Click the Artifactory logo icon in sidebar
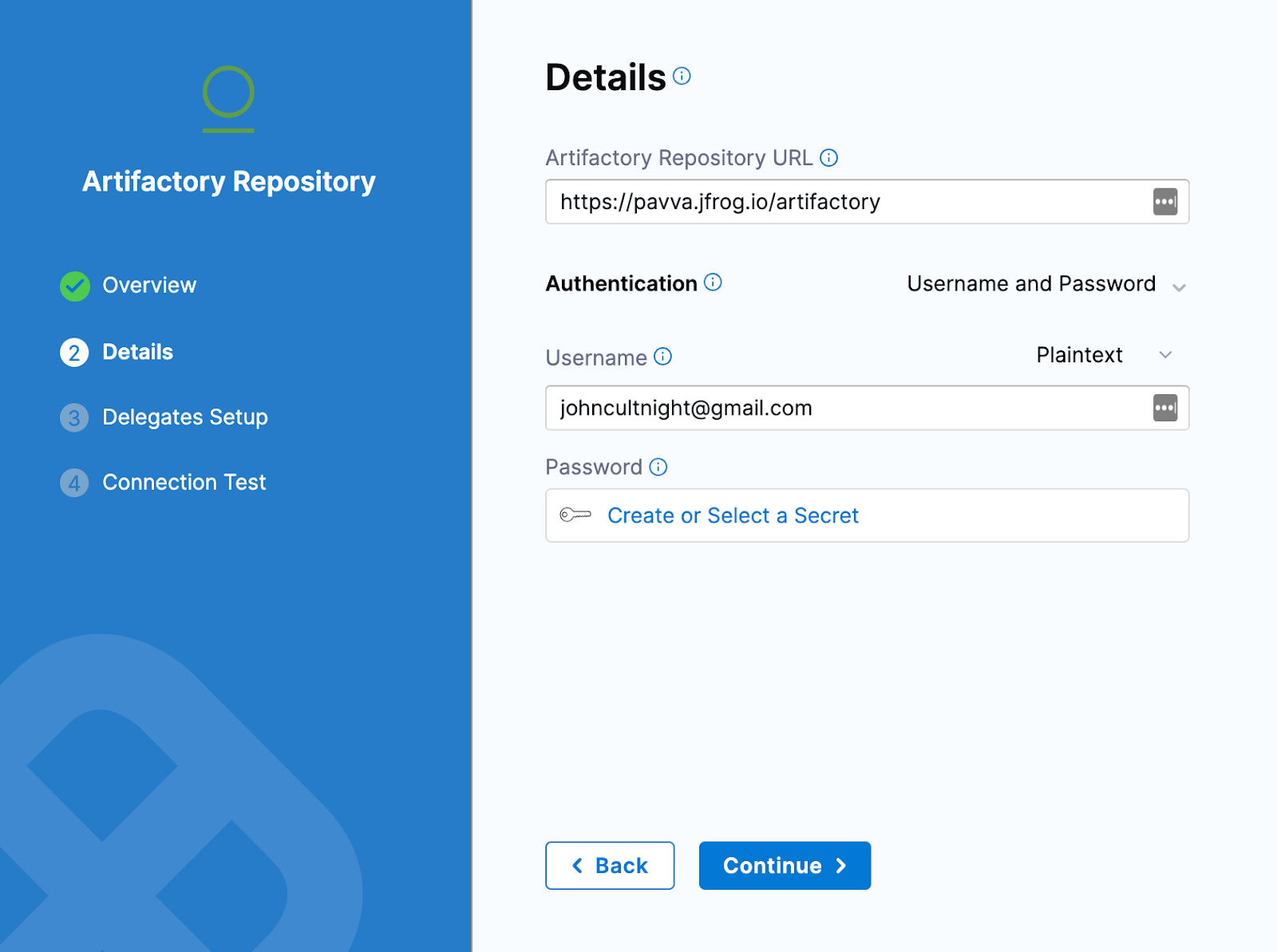This screenshot has width=1277, height=952. point(228,99)
